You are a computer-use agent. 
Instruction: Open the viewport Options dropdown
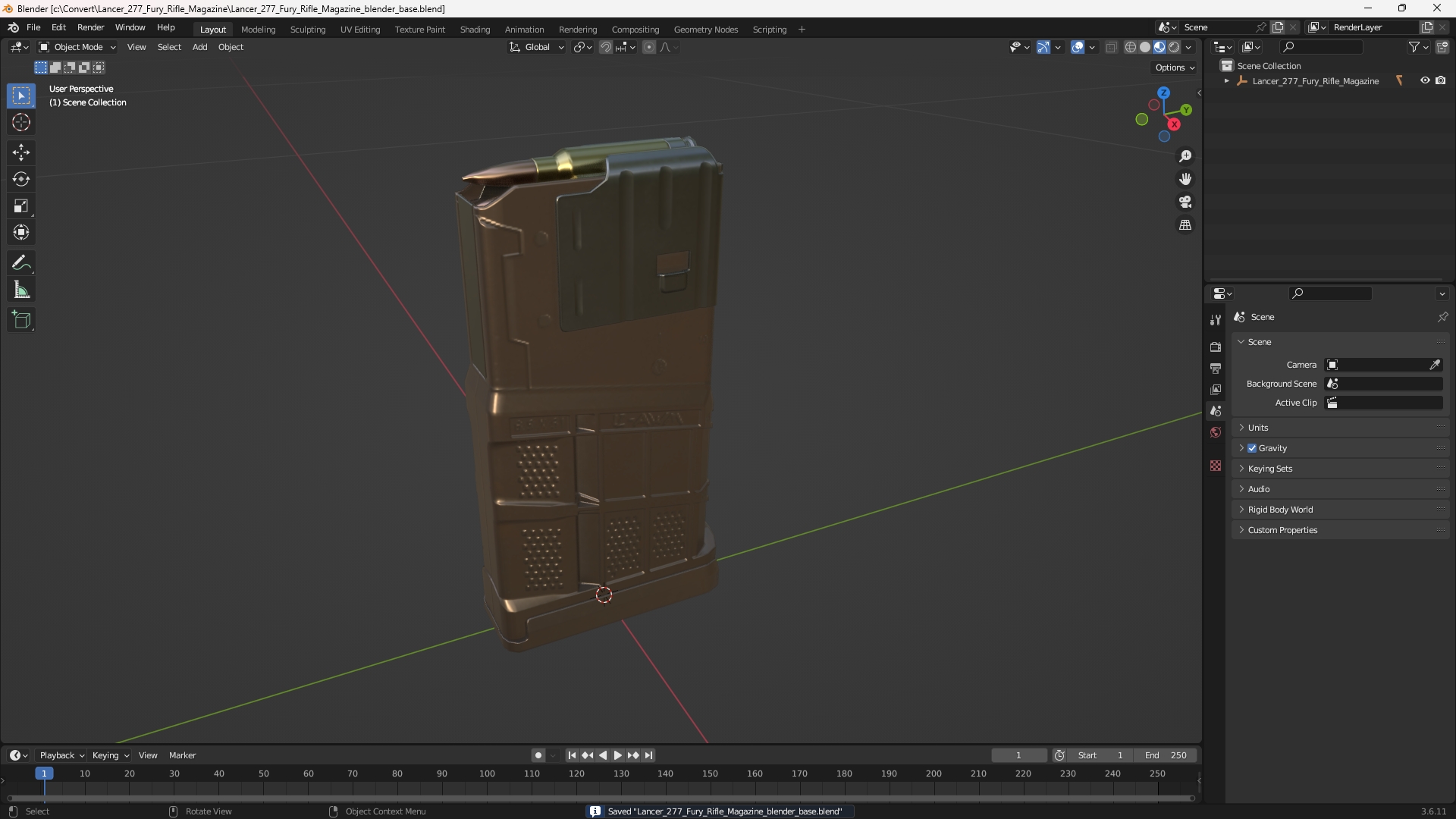pyautogui.click(x=1175, y=67)
